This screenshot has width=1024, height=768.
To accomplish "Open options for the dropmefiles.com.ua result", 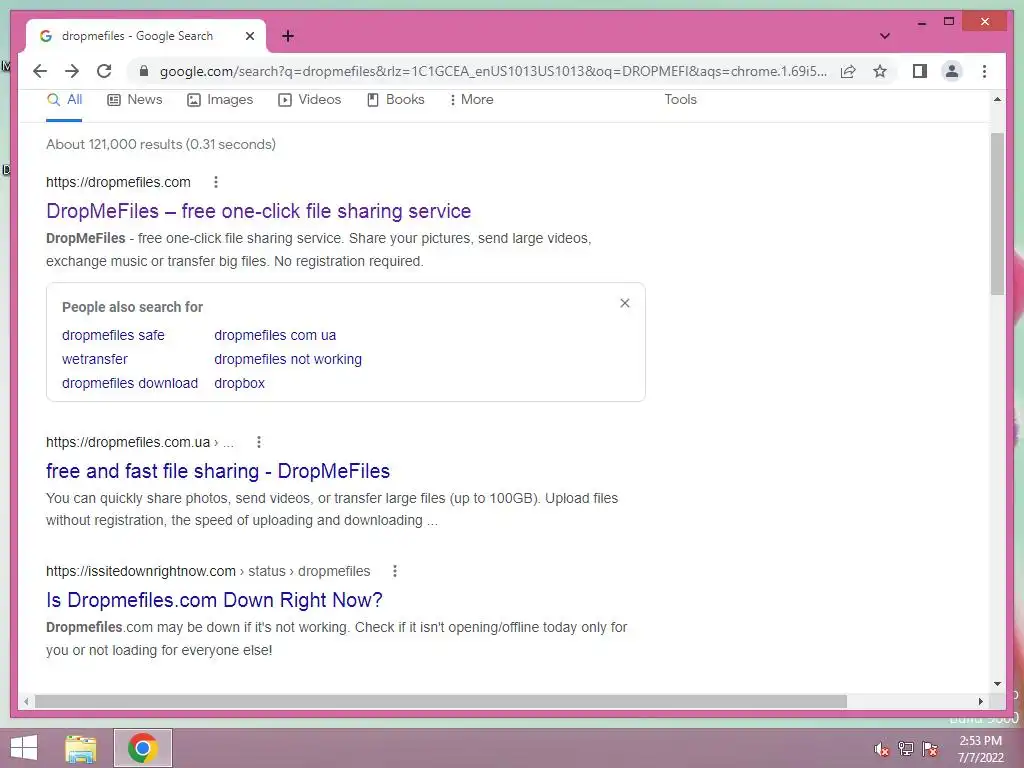I will tap(259, 442).
